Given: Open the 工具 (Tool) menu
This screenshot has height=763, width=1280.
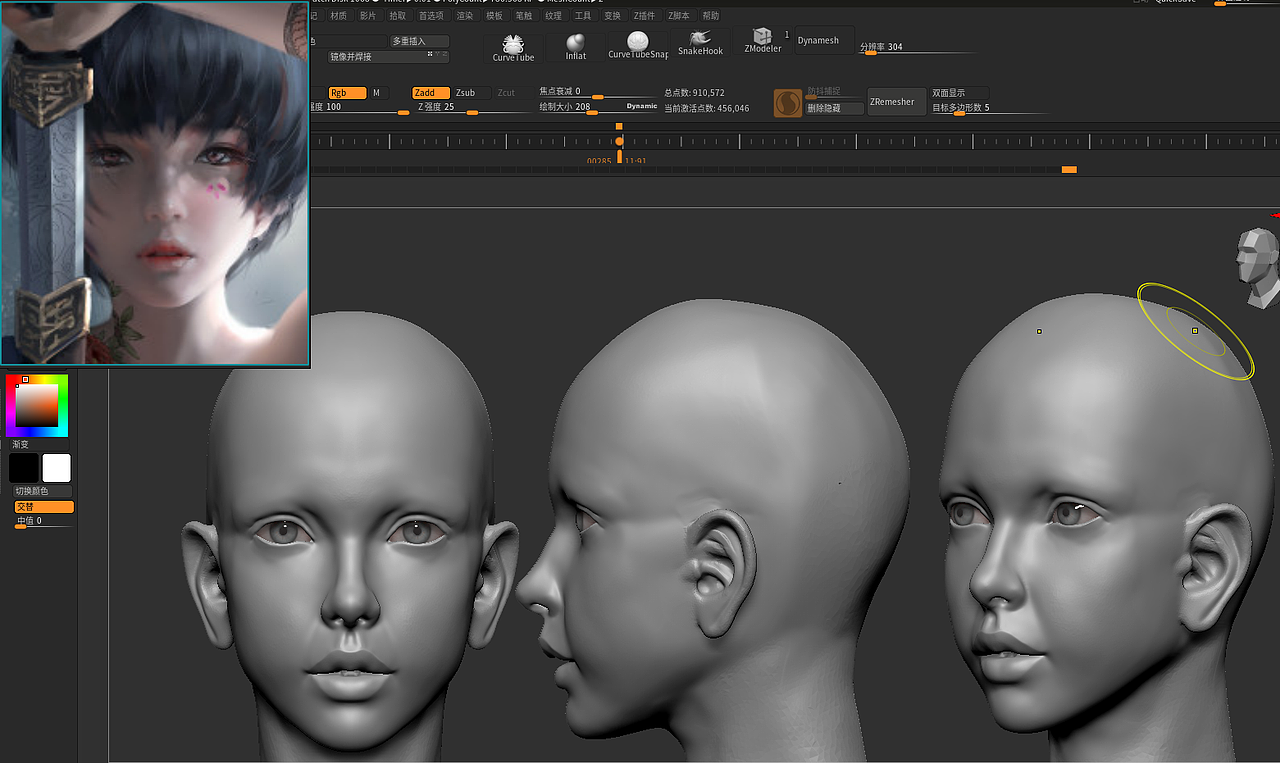Looking at the screenshot, I should (583, 15).
